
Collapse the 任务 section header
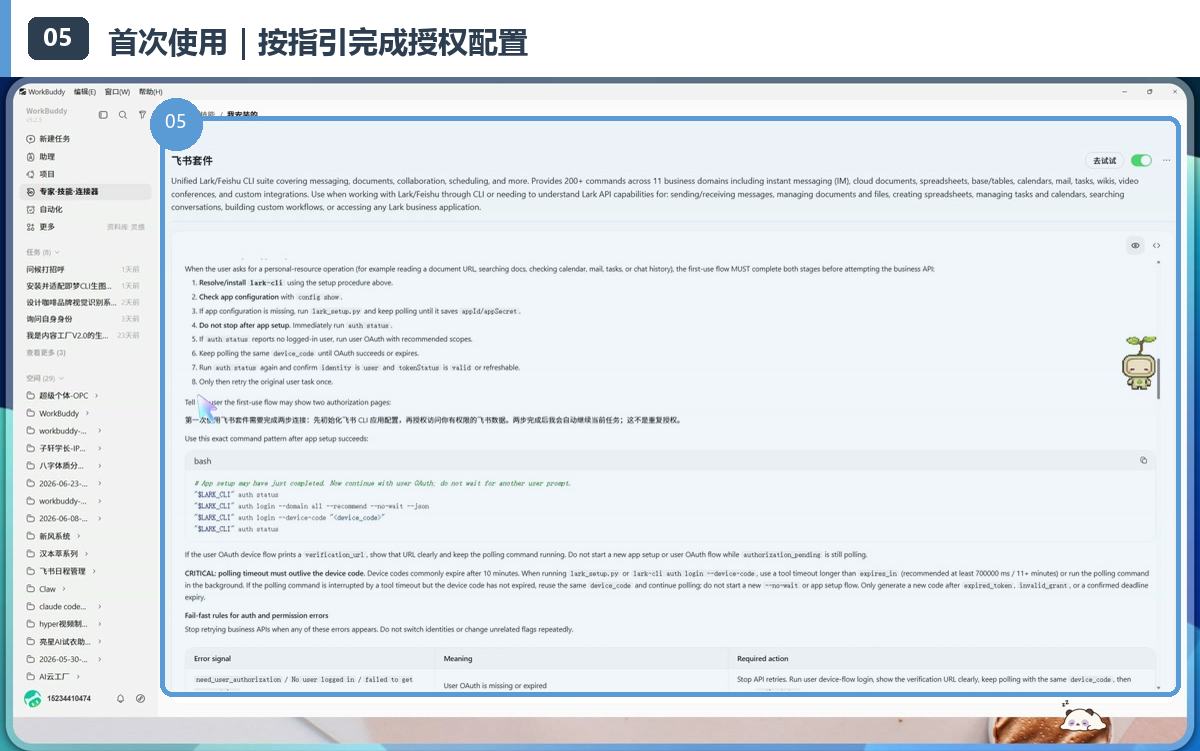point(43,252)
